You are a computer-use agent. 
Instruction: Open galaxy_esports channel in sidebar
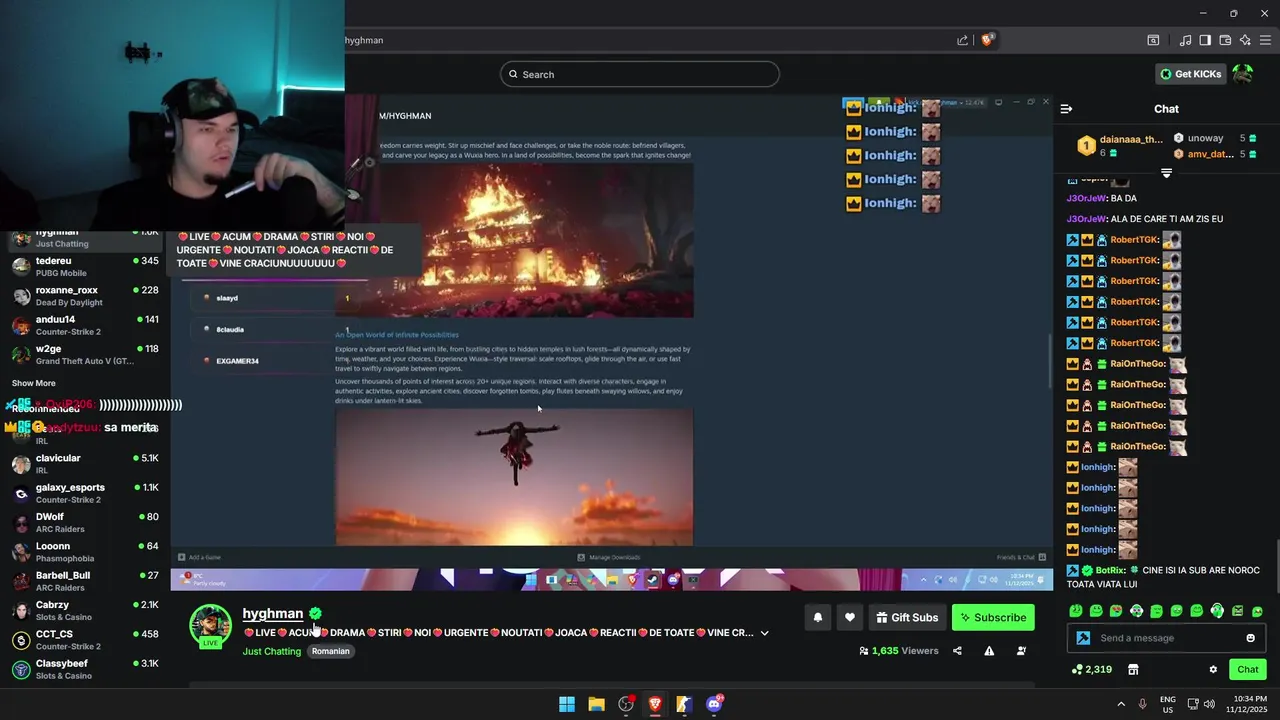[85, 493]
